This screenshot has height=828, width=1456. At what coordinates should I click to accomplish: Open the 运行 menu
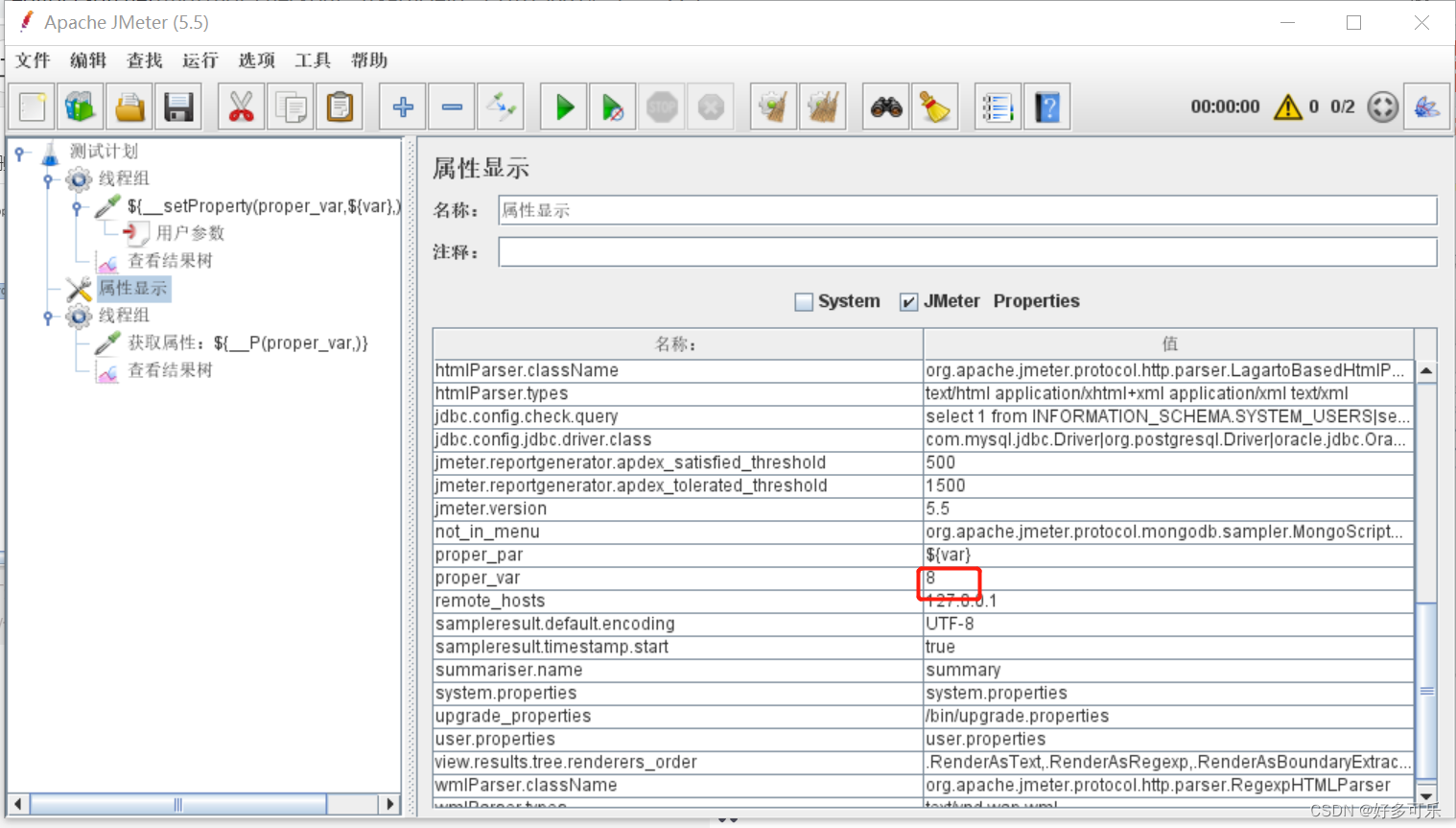click(x=200, y=60)
